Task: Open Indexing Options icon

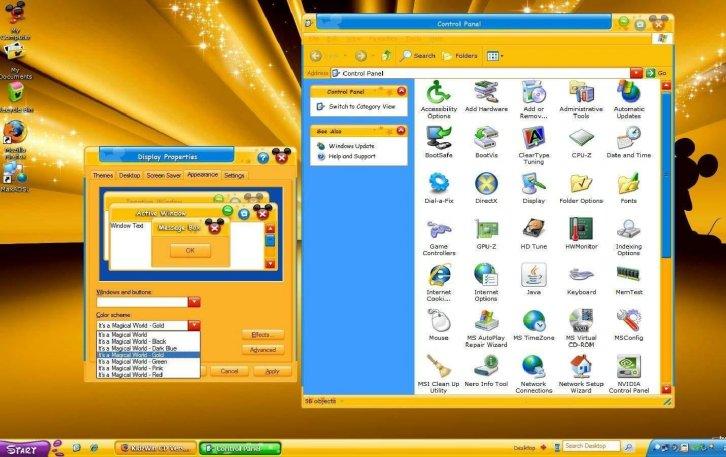Action: 628,237
